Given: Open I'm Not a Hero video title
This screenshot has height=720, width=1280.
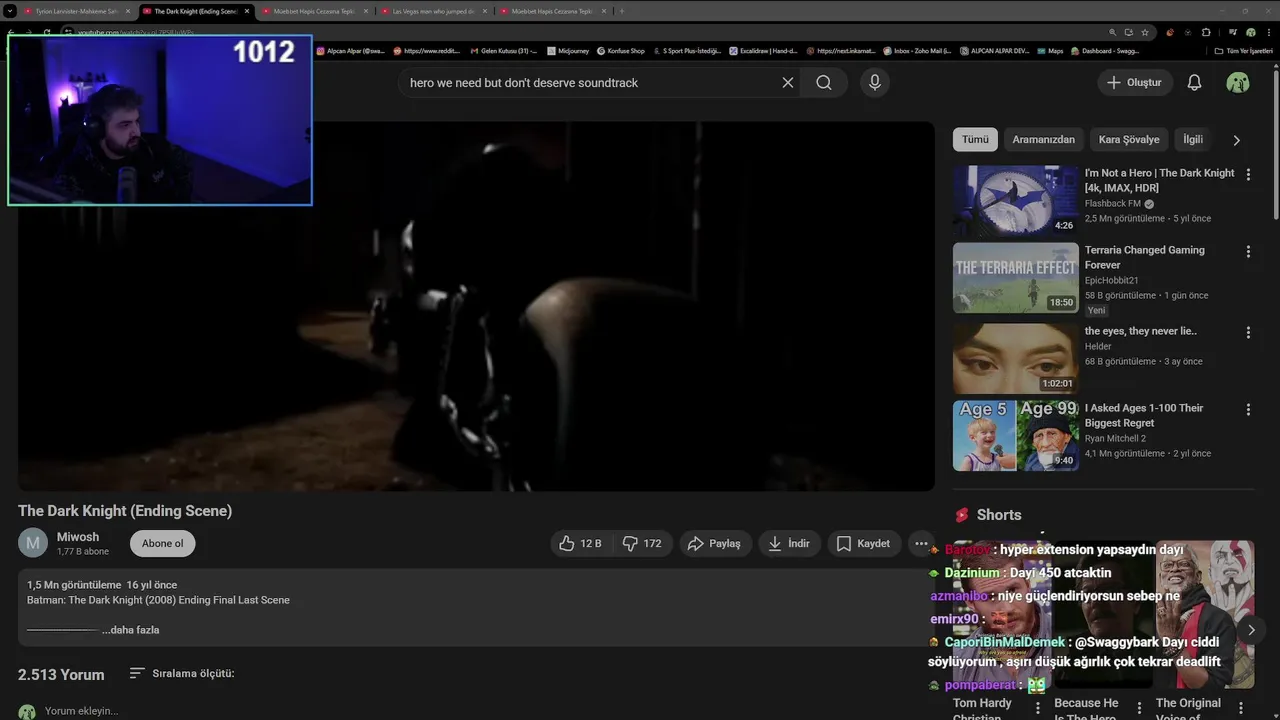Looking at the screenshot, I should coord(1159,180).
